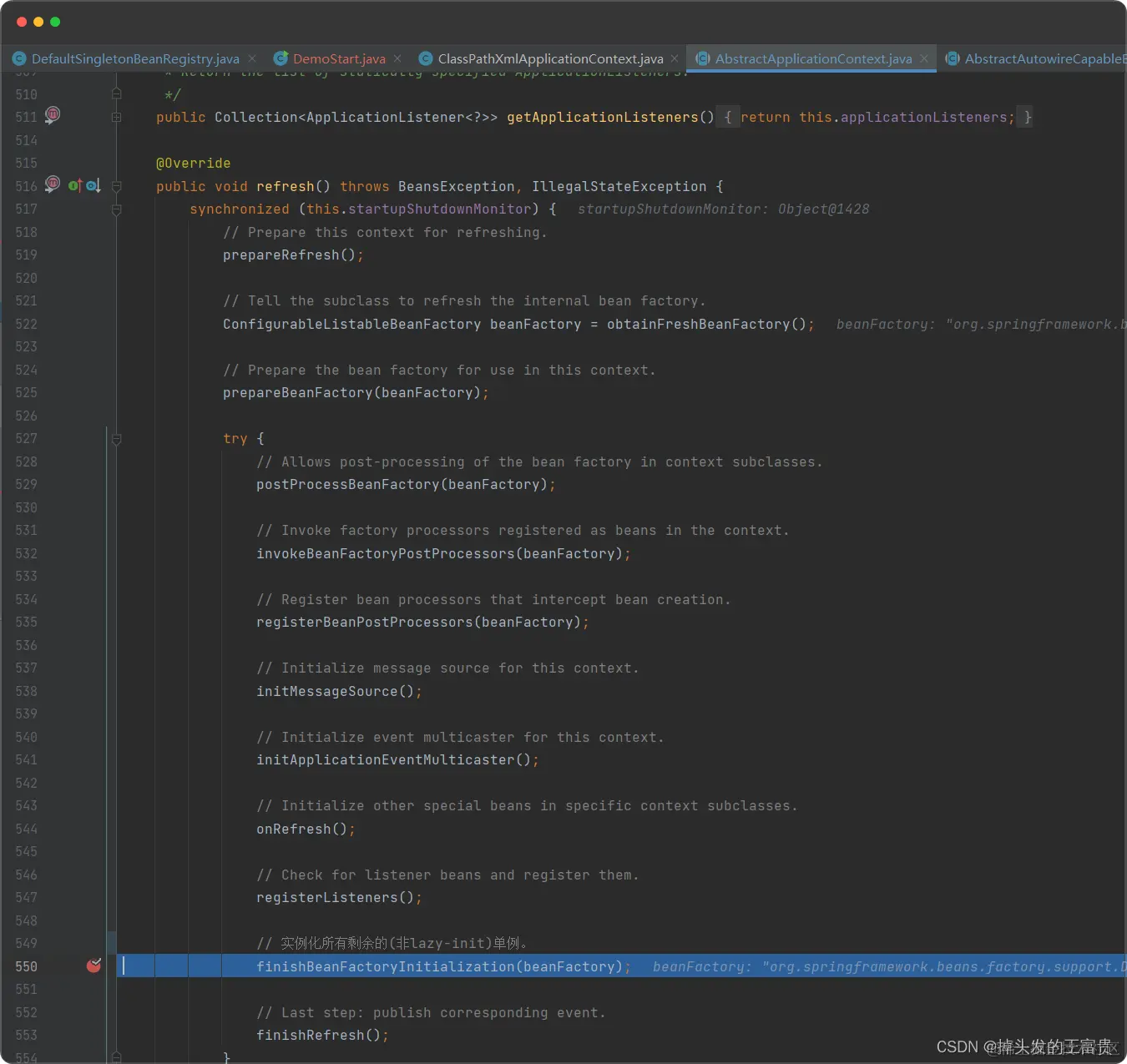
Task: Click the red close window button
Action: click(x=22, y=22)
